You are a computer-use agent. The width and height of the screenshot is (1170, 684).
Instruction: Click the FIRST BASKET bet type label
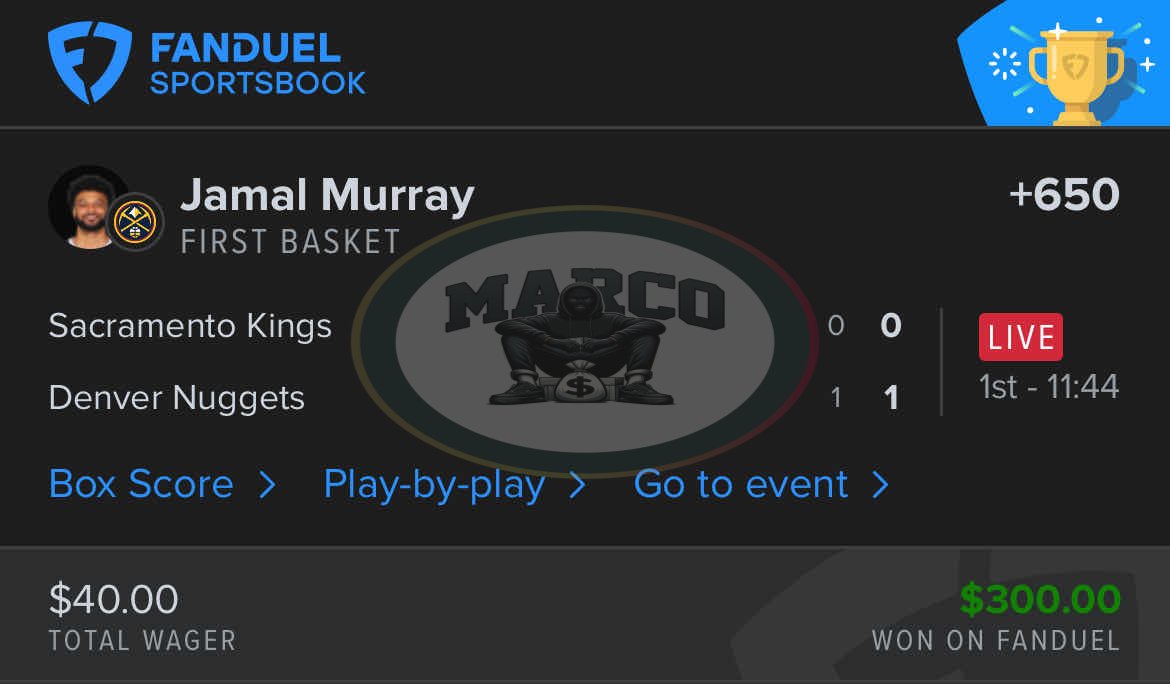[290, 242]
